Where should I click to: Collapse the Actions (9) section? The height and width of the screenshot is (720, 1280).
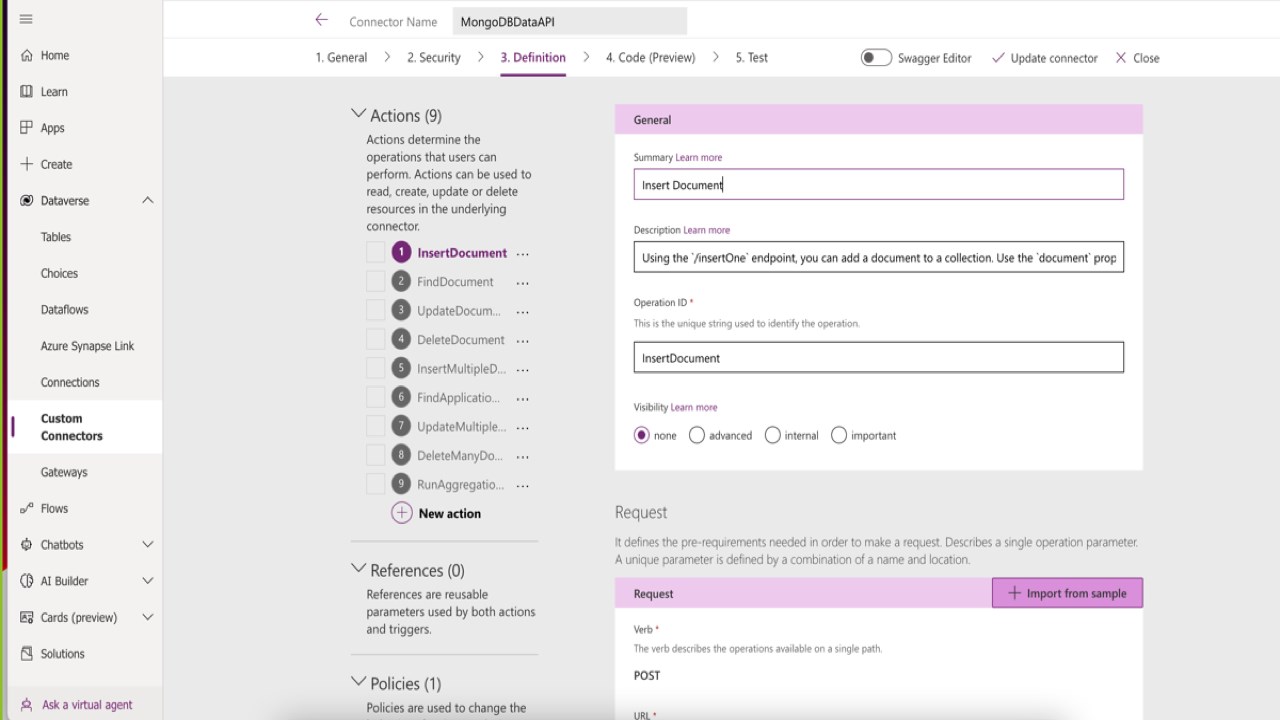(x=358, y=115)
